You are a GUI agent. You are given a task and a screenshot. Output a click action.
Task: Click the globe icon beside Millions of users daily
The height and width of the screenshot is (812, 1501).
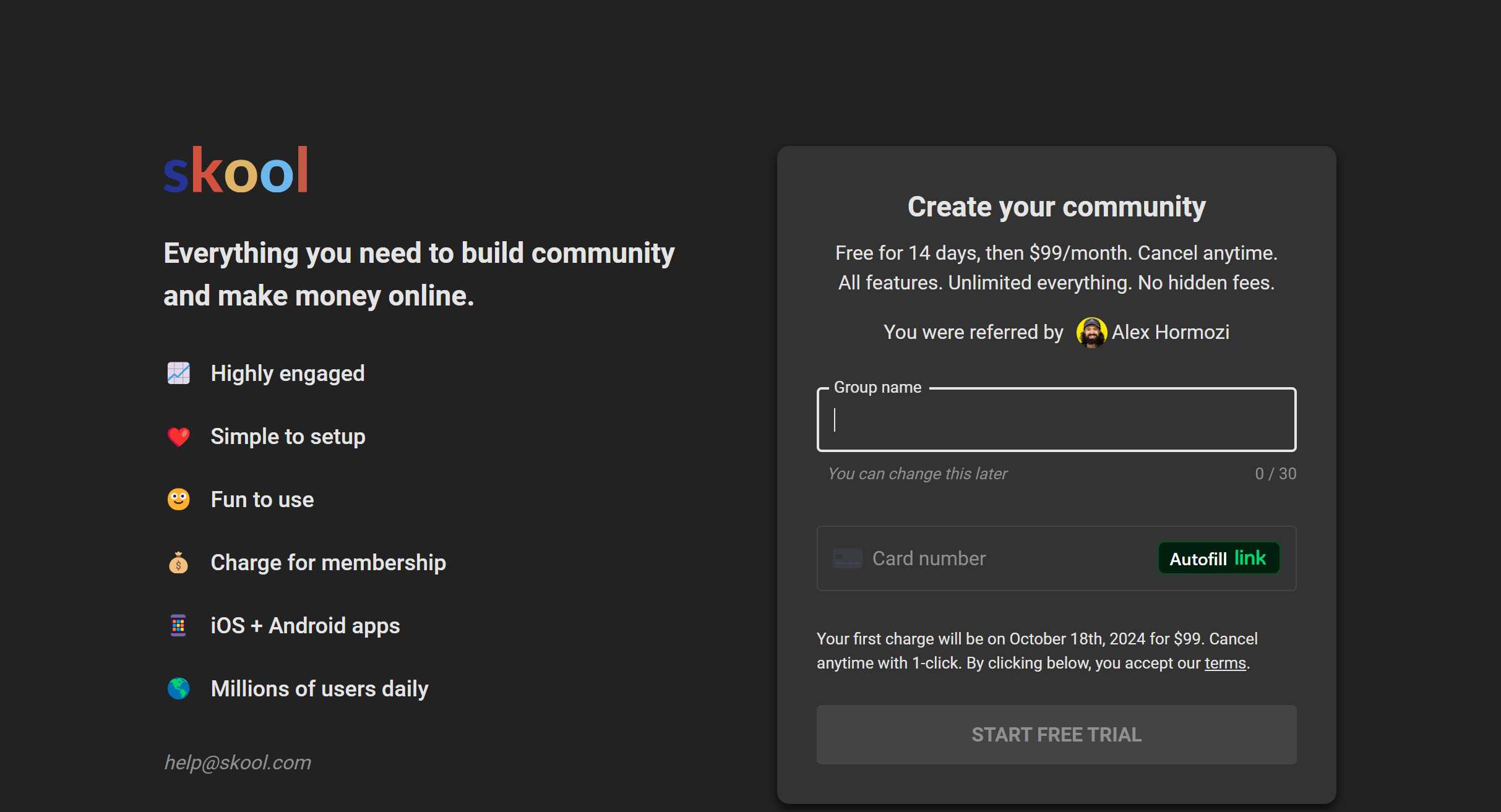[x=179, y=689]
